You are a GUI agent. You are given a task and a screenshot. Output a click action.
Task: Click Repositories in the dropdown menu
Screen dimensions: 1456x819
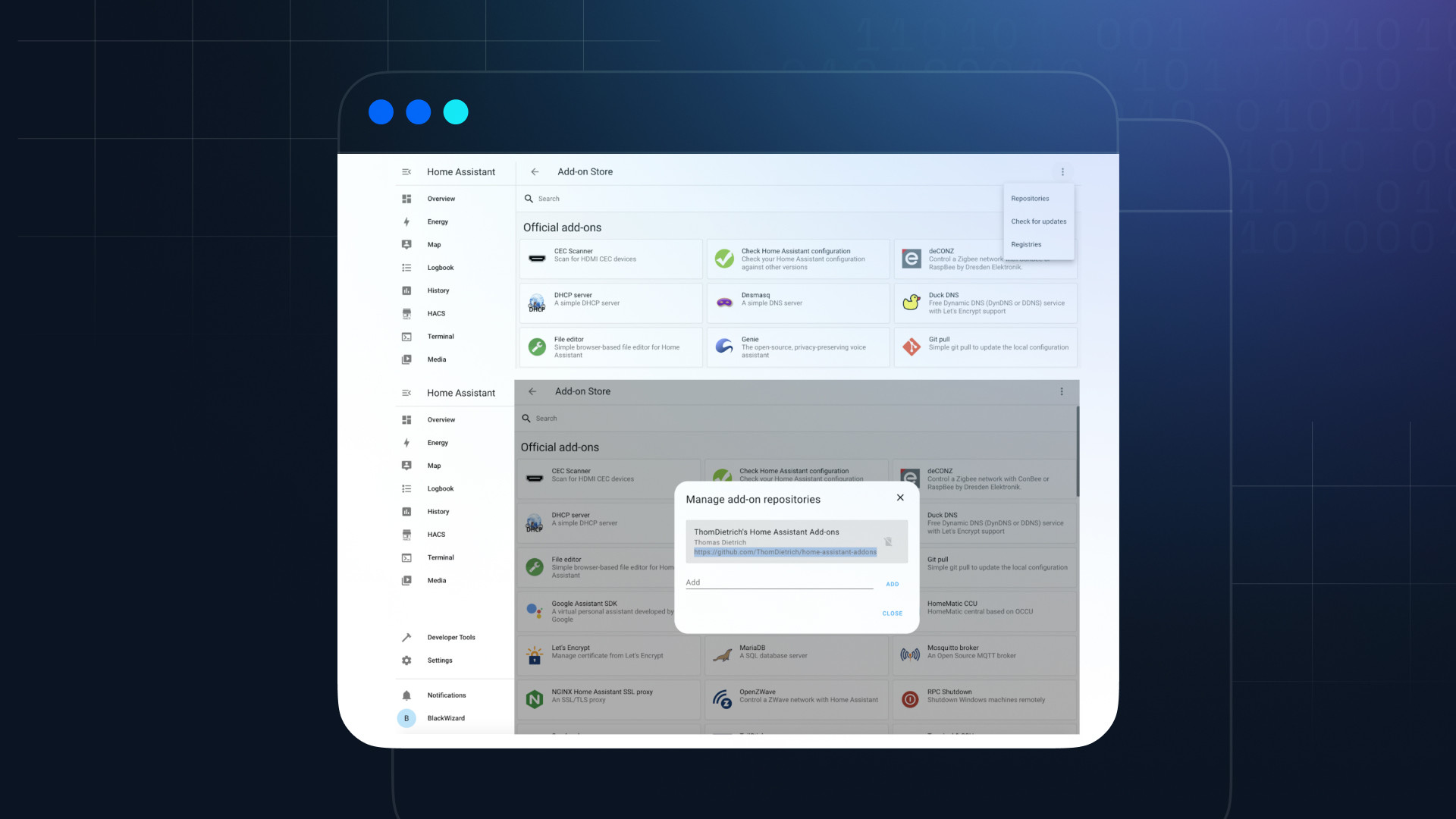click(1030, 198)
